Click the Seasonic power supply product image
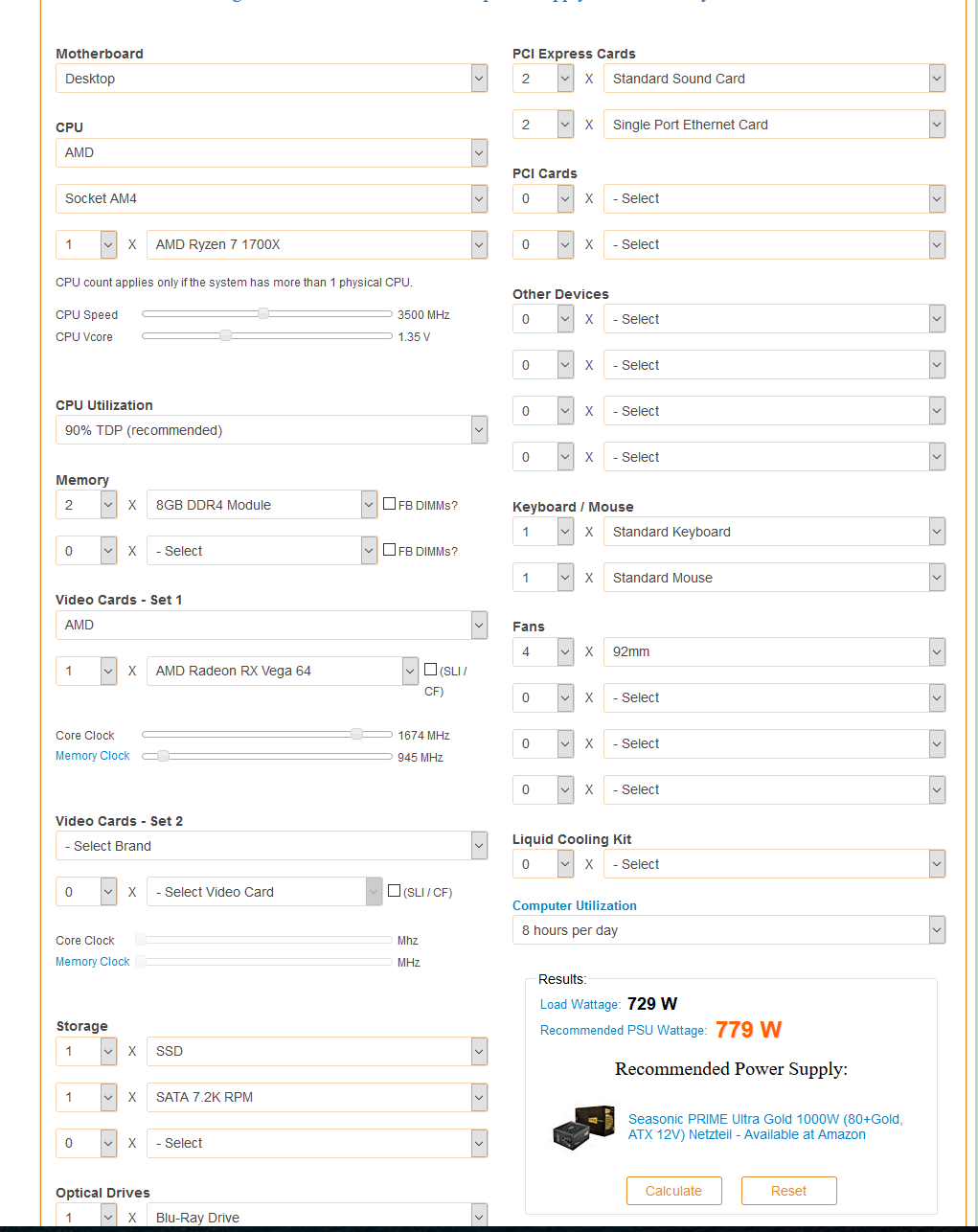Screen dimensions: 978x1232 [583, 1127]
